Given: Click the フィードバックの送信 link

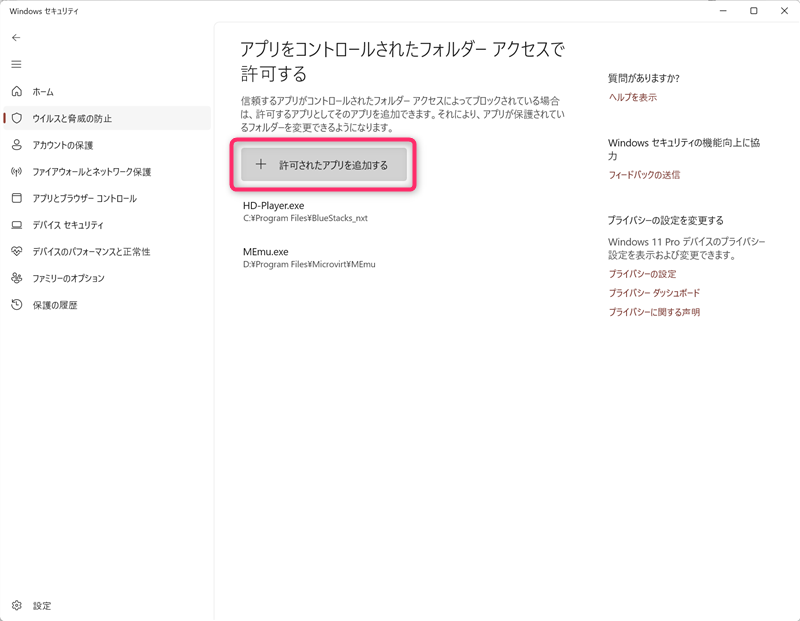Looking at the screenshot, I should pyautogui.click(x=644, y=175).
